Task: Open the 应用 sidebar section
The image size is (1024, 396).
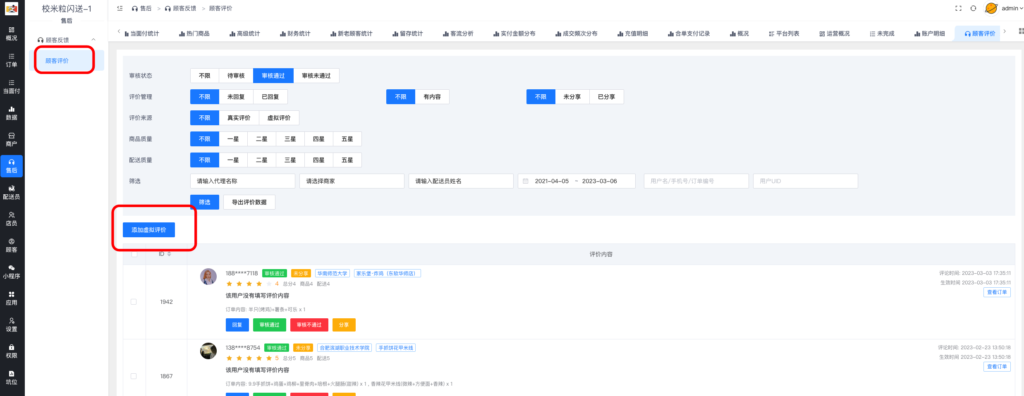Action: tap(11, 299)
